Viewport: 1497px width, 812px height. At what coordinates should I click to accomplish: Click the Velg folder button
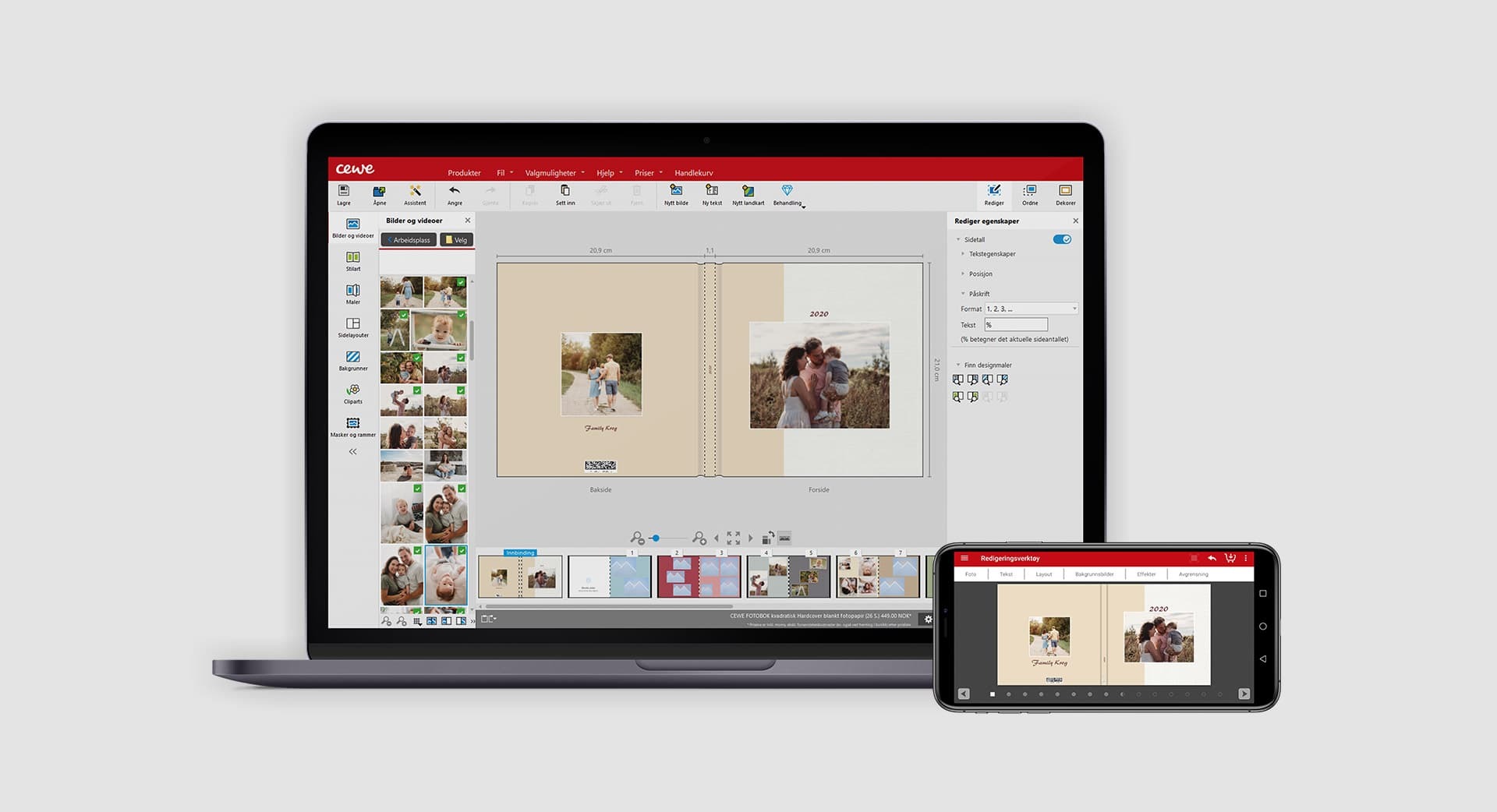pyautogui.click(x=457, y=240)
